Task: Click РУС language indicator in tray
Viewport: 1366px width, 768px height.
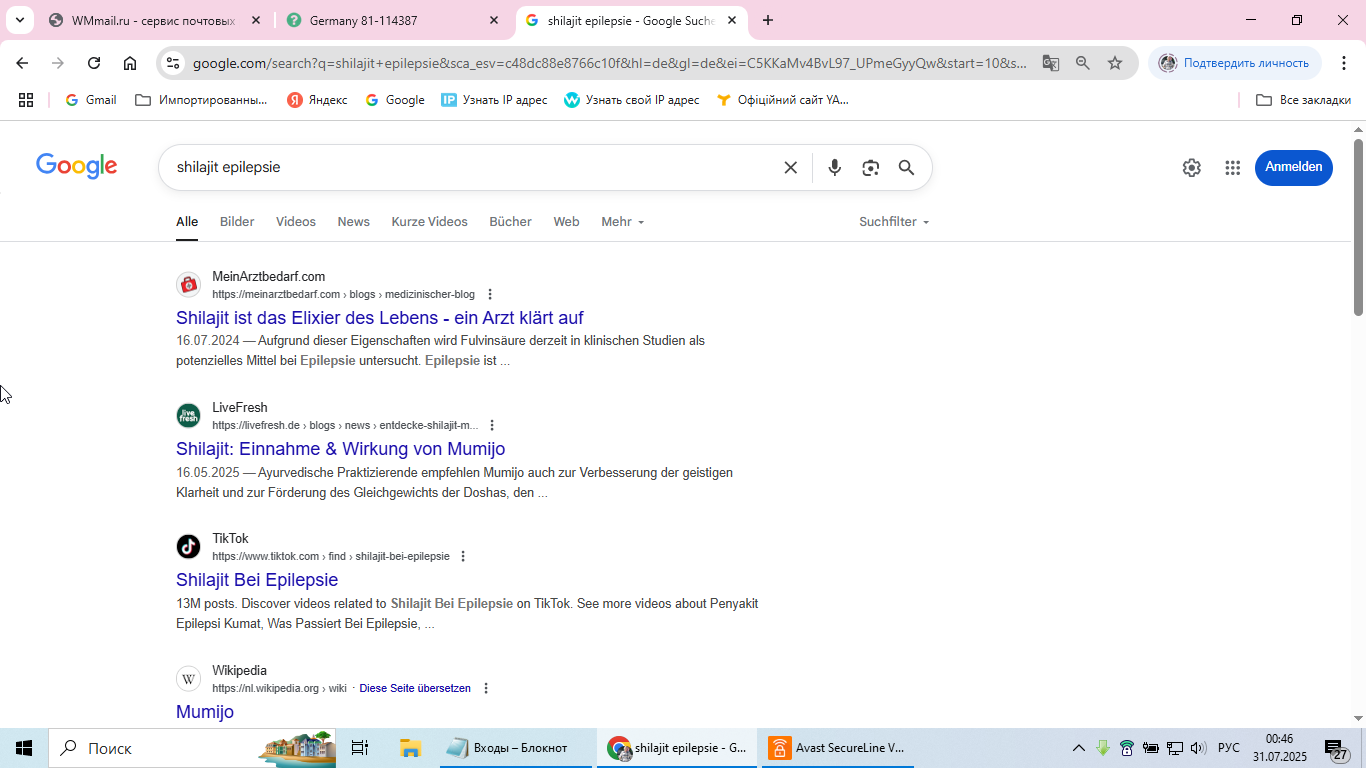Action: (1229, 748)
